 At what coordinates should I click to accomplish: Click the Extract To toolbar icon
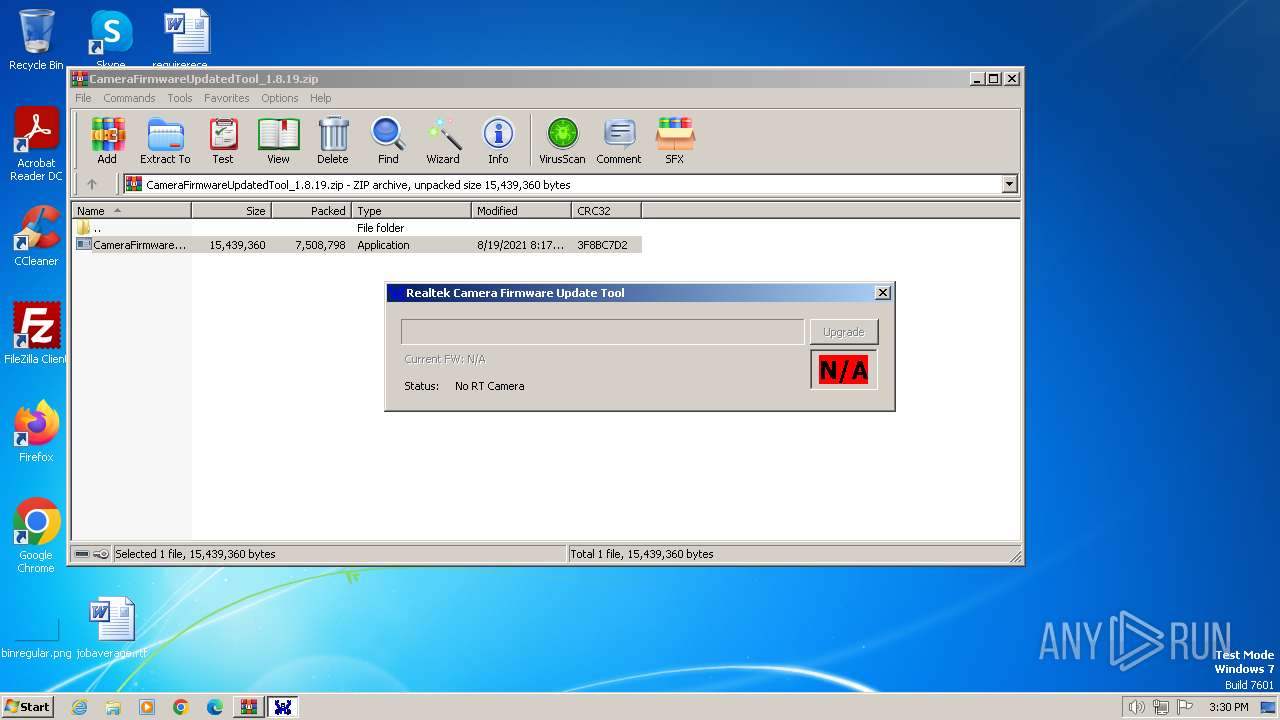[165, 140]
